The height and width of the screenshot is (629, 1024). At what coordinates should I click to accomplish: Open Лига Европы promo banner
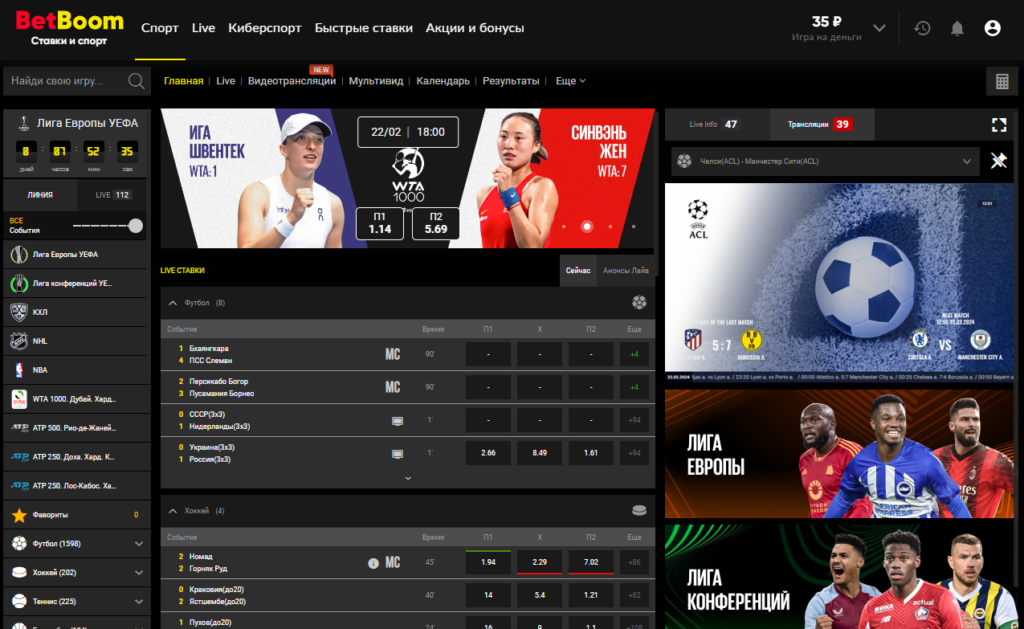[x=839, y=454]
